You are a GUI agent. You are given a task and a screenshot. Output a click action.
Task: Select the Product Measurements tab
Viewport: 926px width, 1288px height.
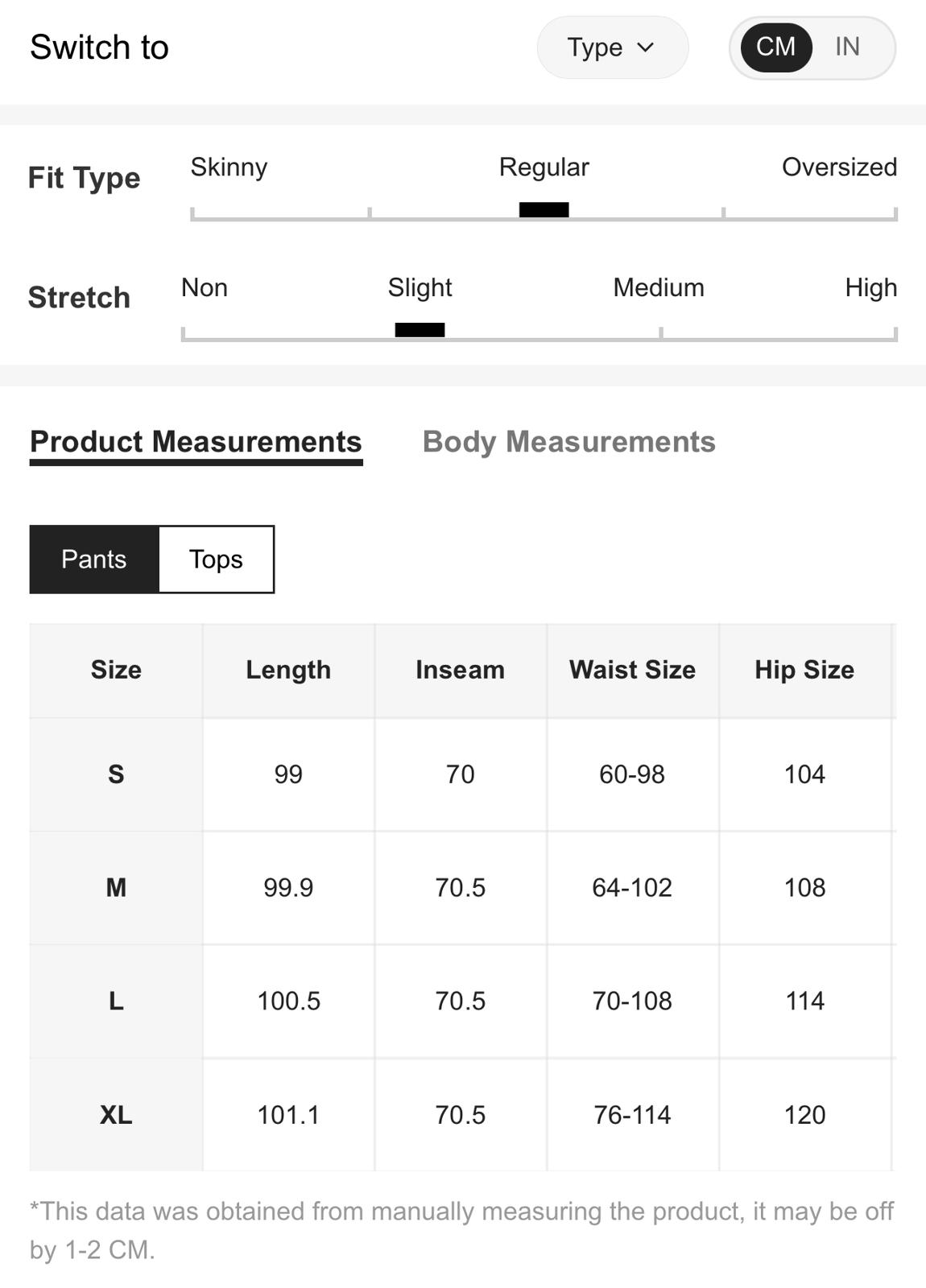click(196, 443)
